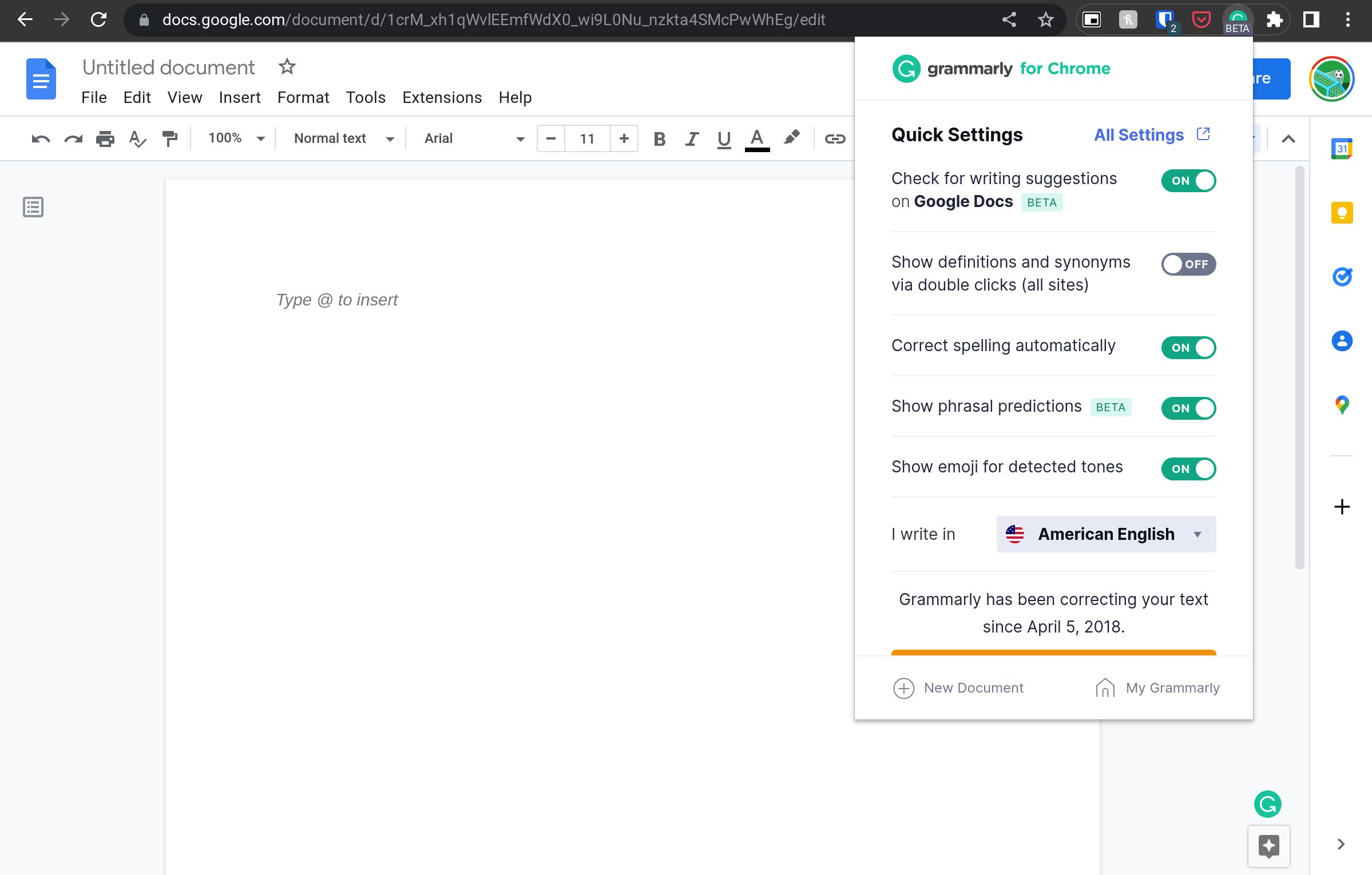This screenshot has width=1372, height=875.
Task: Select American English language dropdown
Action: pyautogui.click(x=1105, y=533)
